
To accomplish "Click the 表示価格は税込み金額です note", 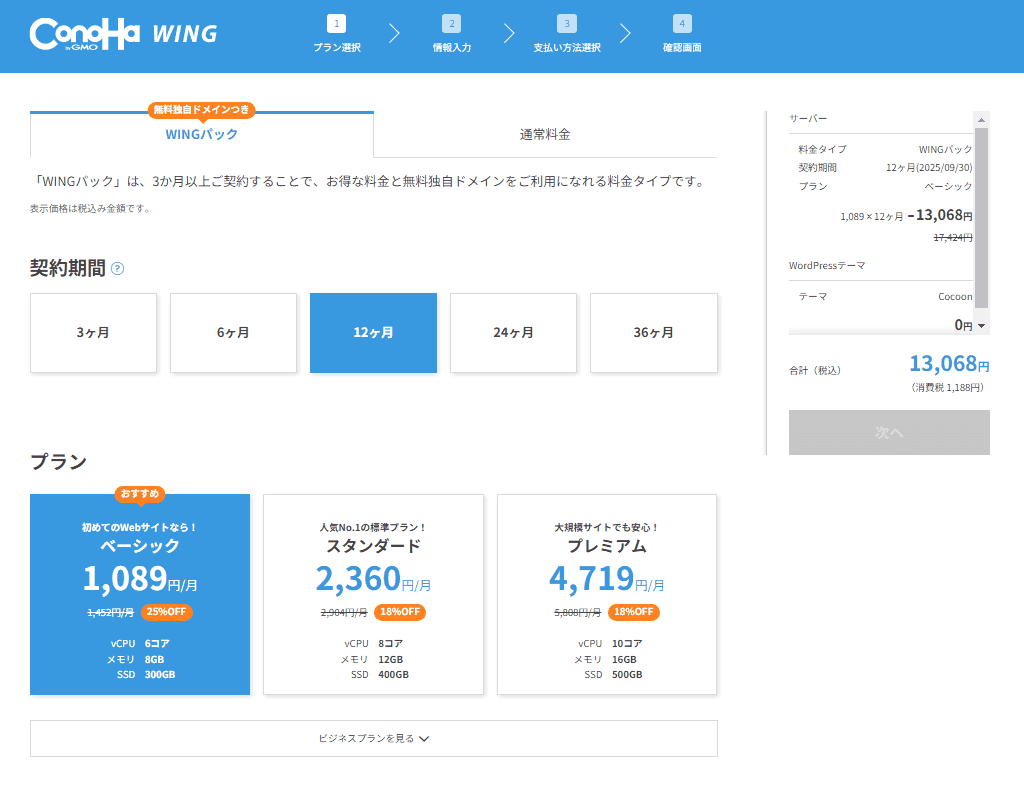I will (91, 209).
